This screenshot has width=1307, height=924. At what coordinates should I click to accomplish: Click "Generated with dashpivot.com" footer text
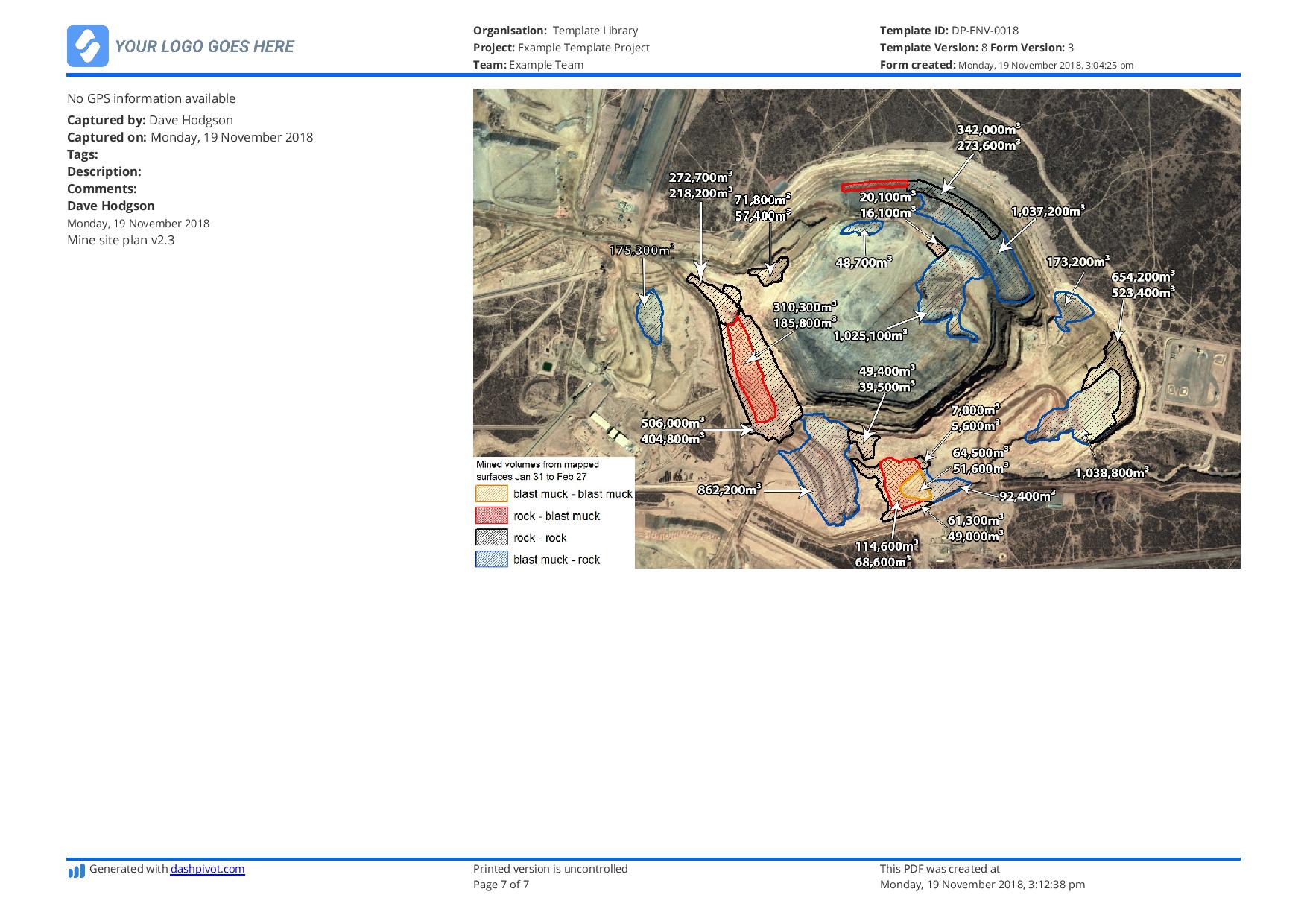[168, 869]
